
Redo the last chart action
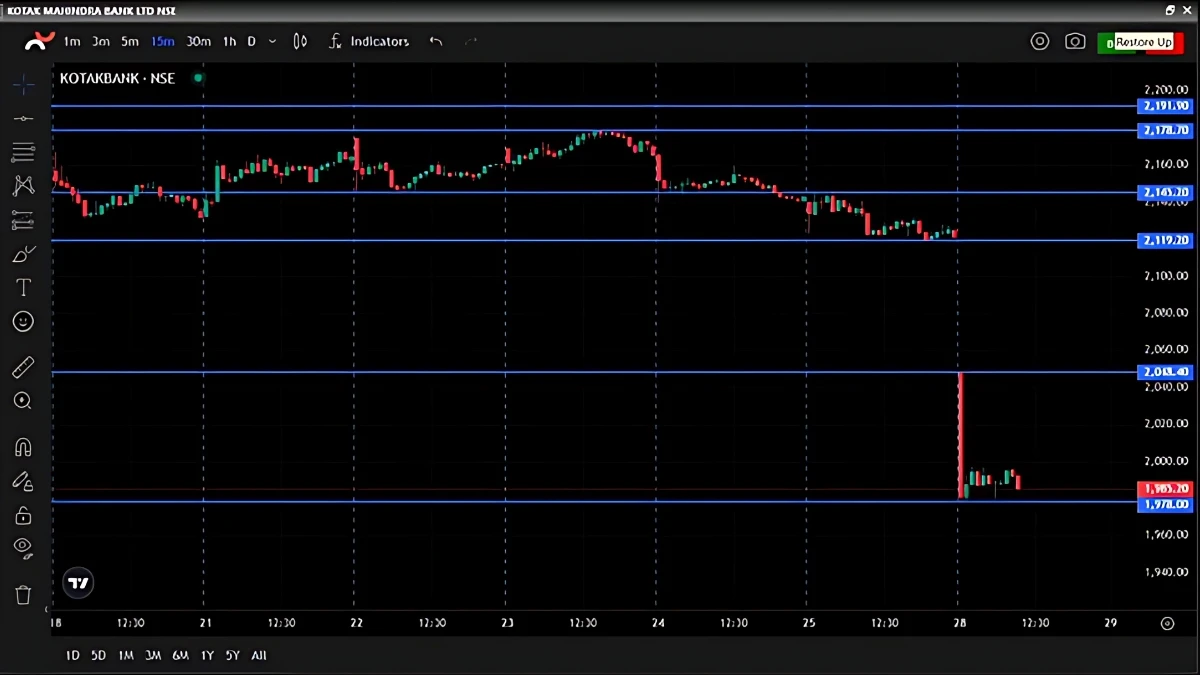471,41
